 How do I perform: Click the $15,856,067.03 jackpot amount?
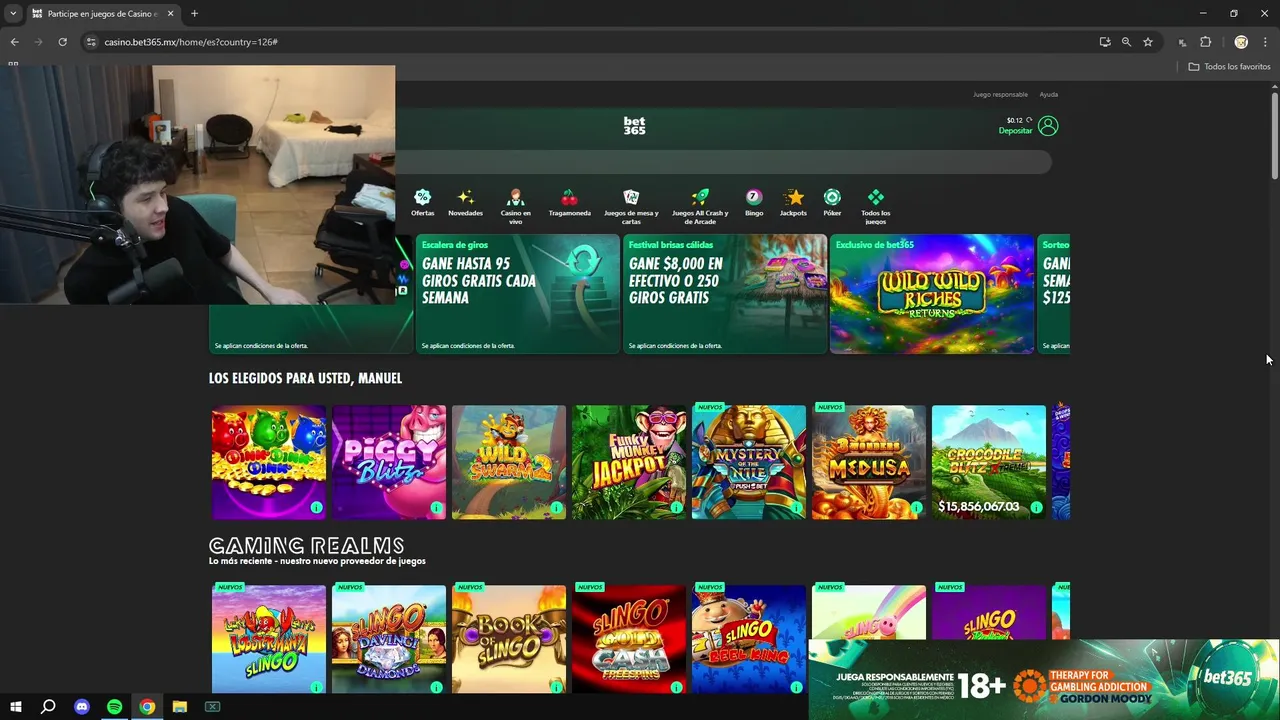pos(978,507)
